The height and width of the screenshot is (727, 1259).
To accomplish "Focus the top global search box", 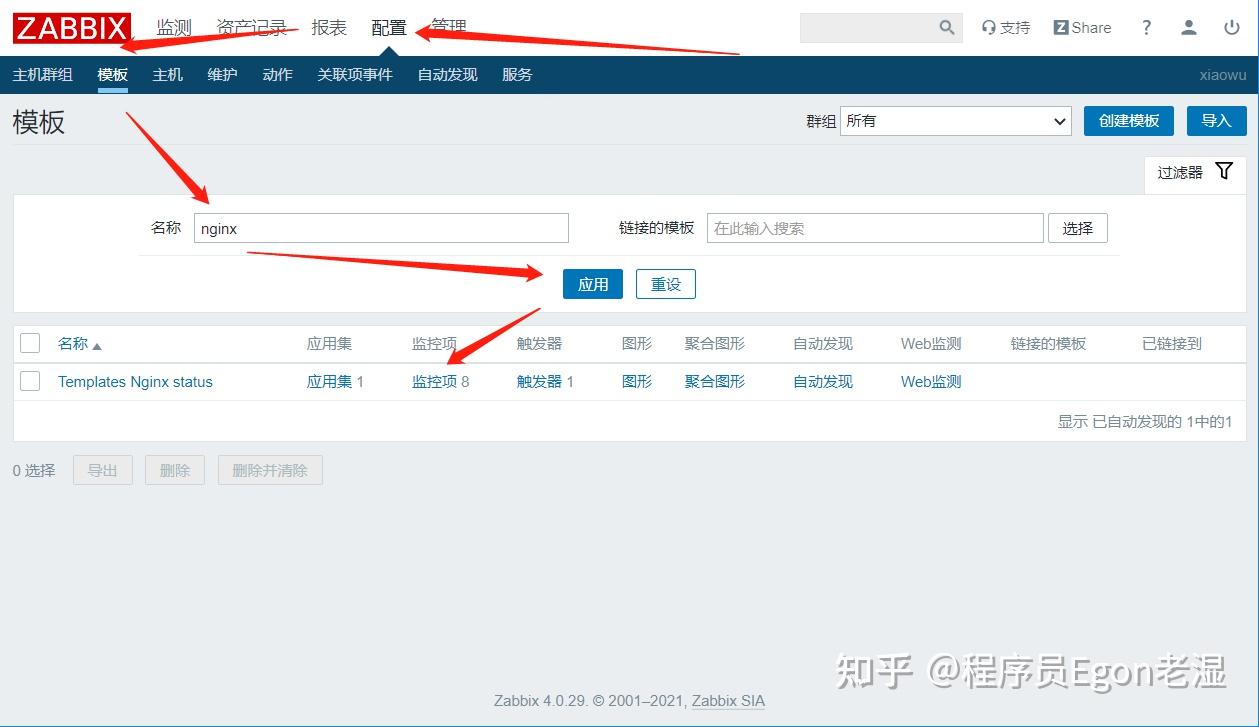I will pos(868,28).
